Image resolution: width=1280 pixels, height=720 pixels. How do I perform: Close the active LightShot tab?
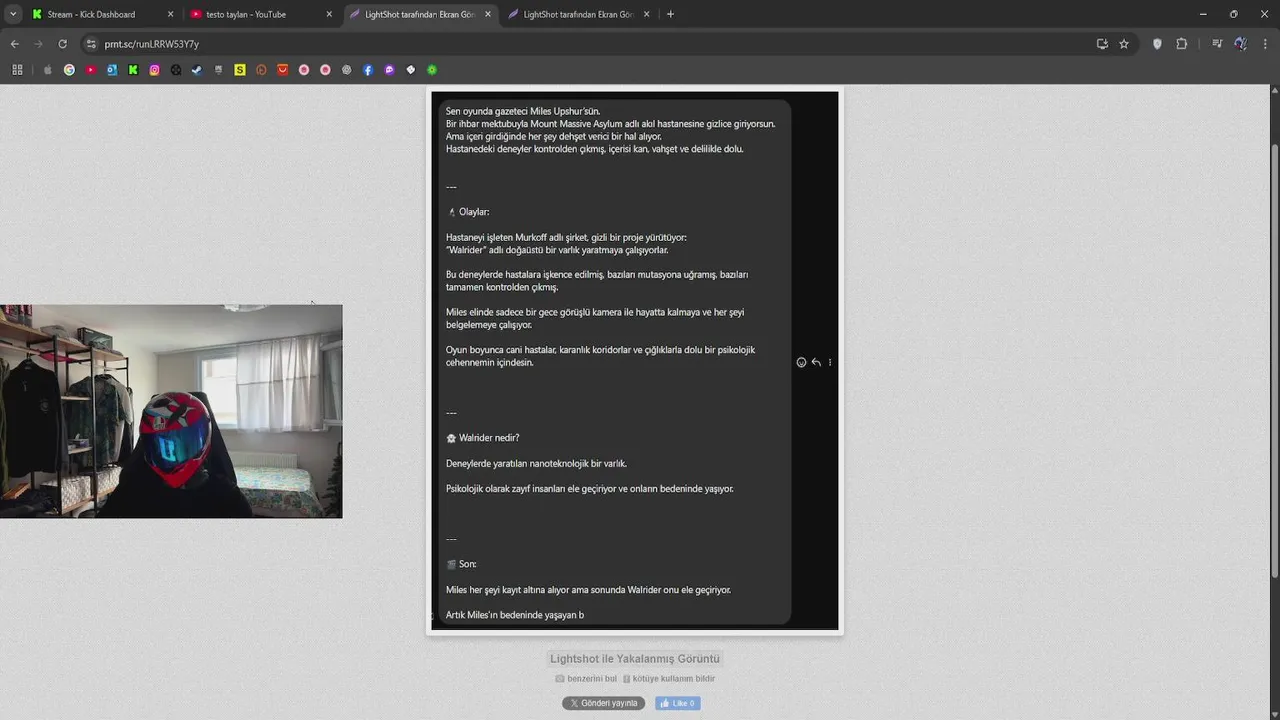click(488, 14)
